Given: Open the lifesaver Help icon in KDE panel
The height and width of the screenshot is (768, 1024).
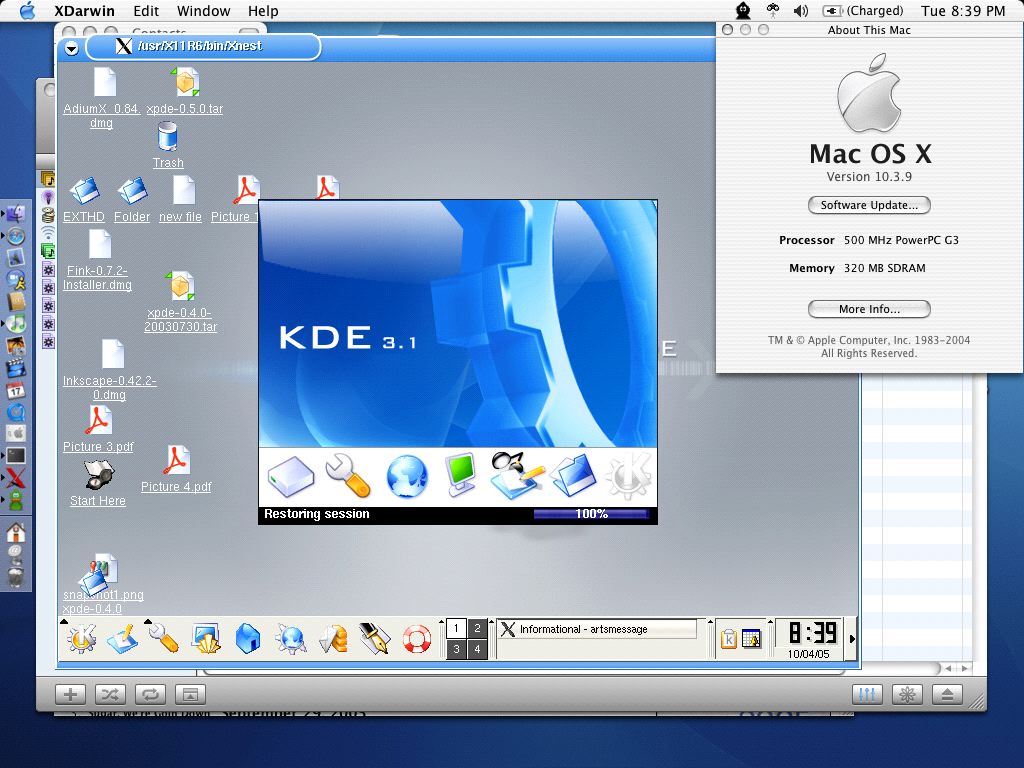Looking at the screenshot, I should click(x=417, y=638).
